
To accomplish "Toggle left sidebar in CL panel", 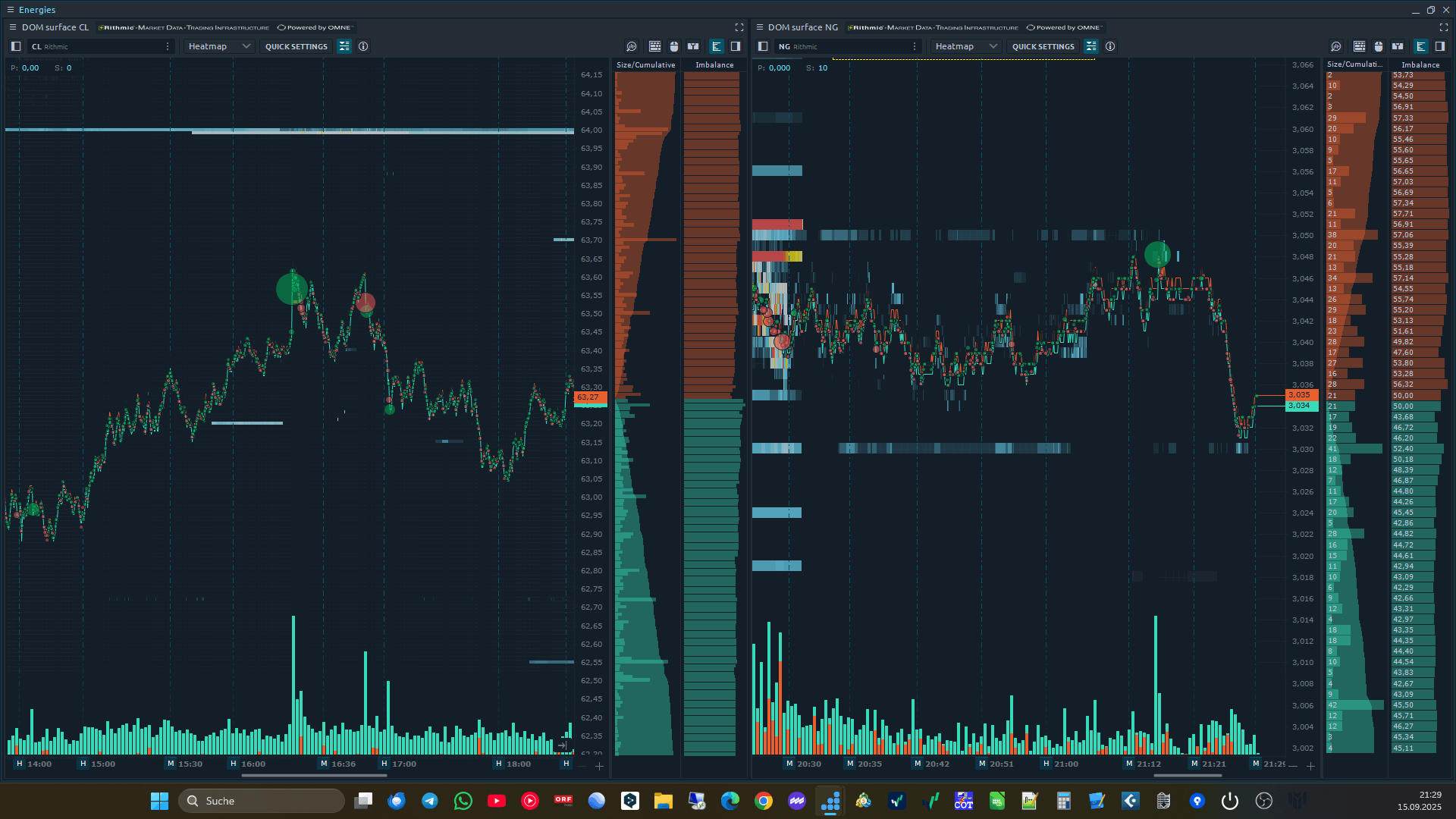I will tap(16, 46).
